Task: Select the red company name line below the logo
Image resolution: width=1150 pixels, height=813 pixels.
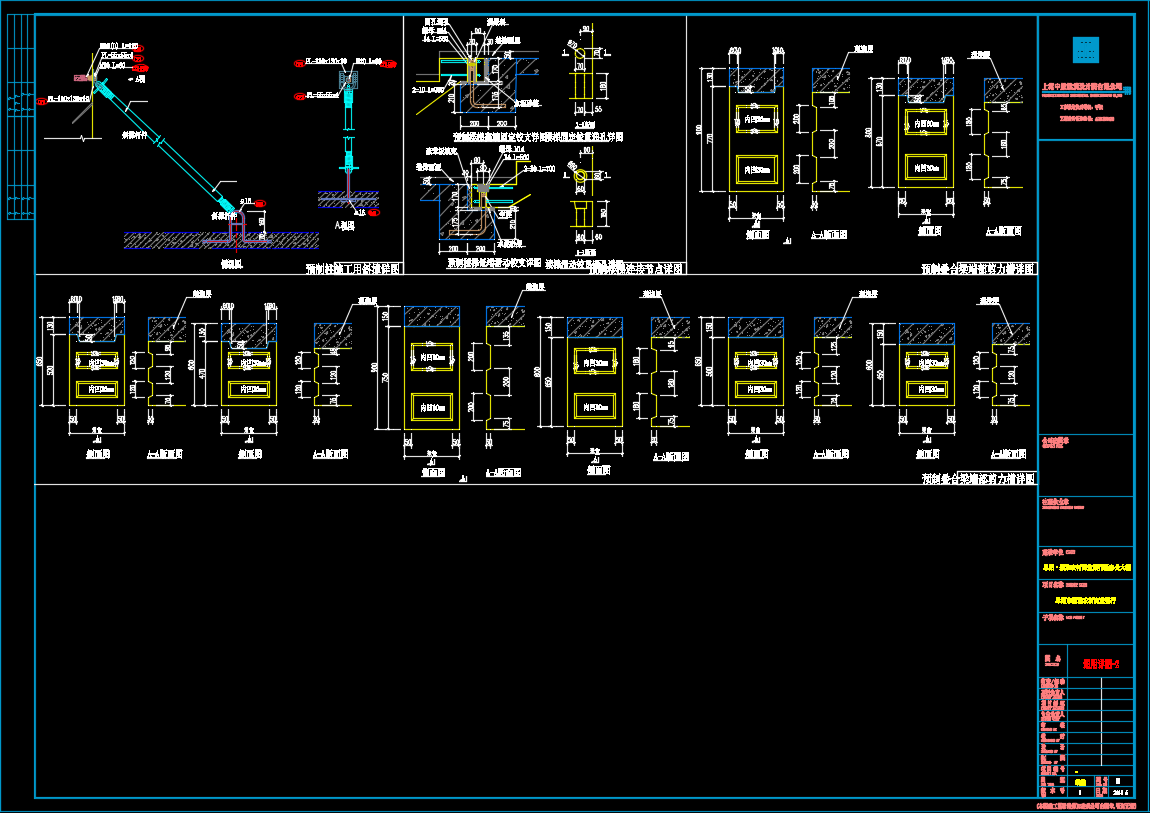Action: click(1083, 87)
